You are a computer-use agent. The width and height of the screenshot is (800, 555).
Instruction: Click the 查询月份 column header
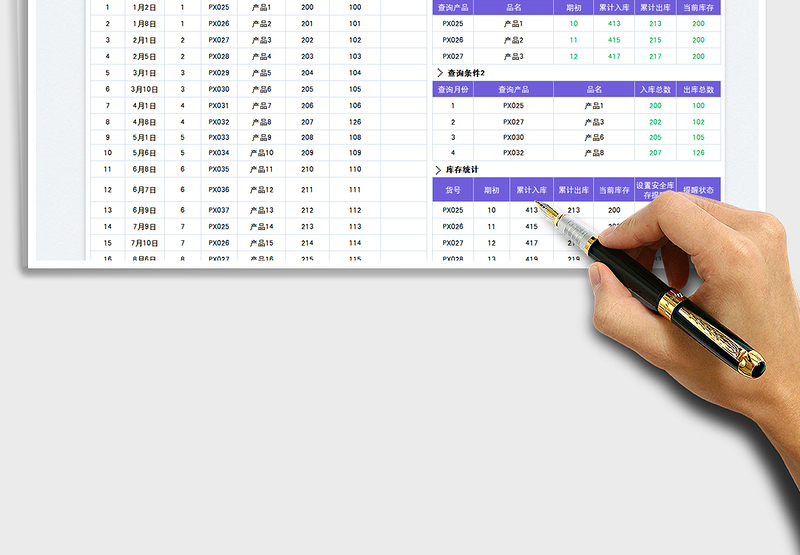452,89
